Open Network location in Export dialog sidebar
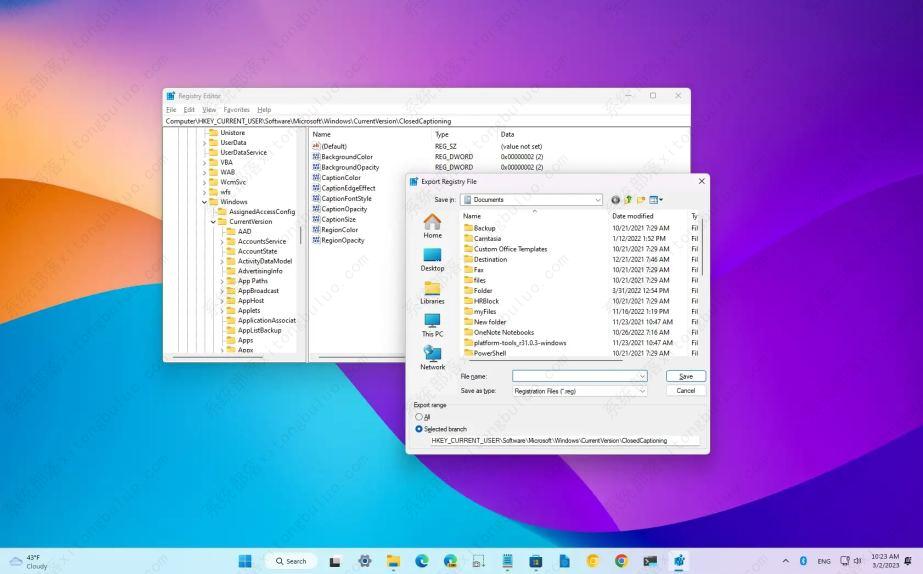This screenshot has width=923, height=574. [x=432, y=358]
